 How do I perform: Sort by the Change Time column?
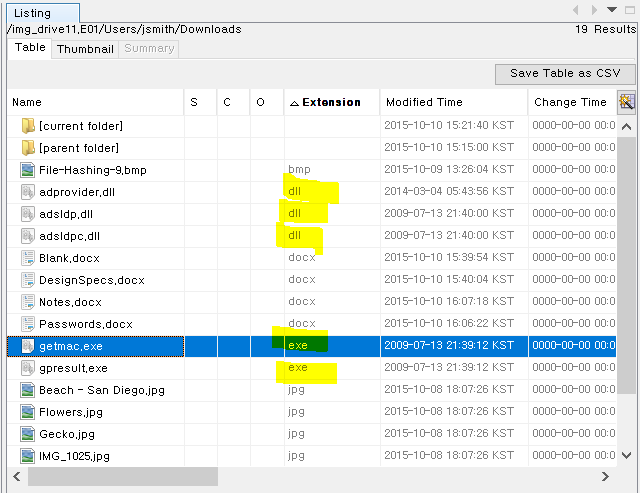click(572, 102)
